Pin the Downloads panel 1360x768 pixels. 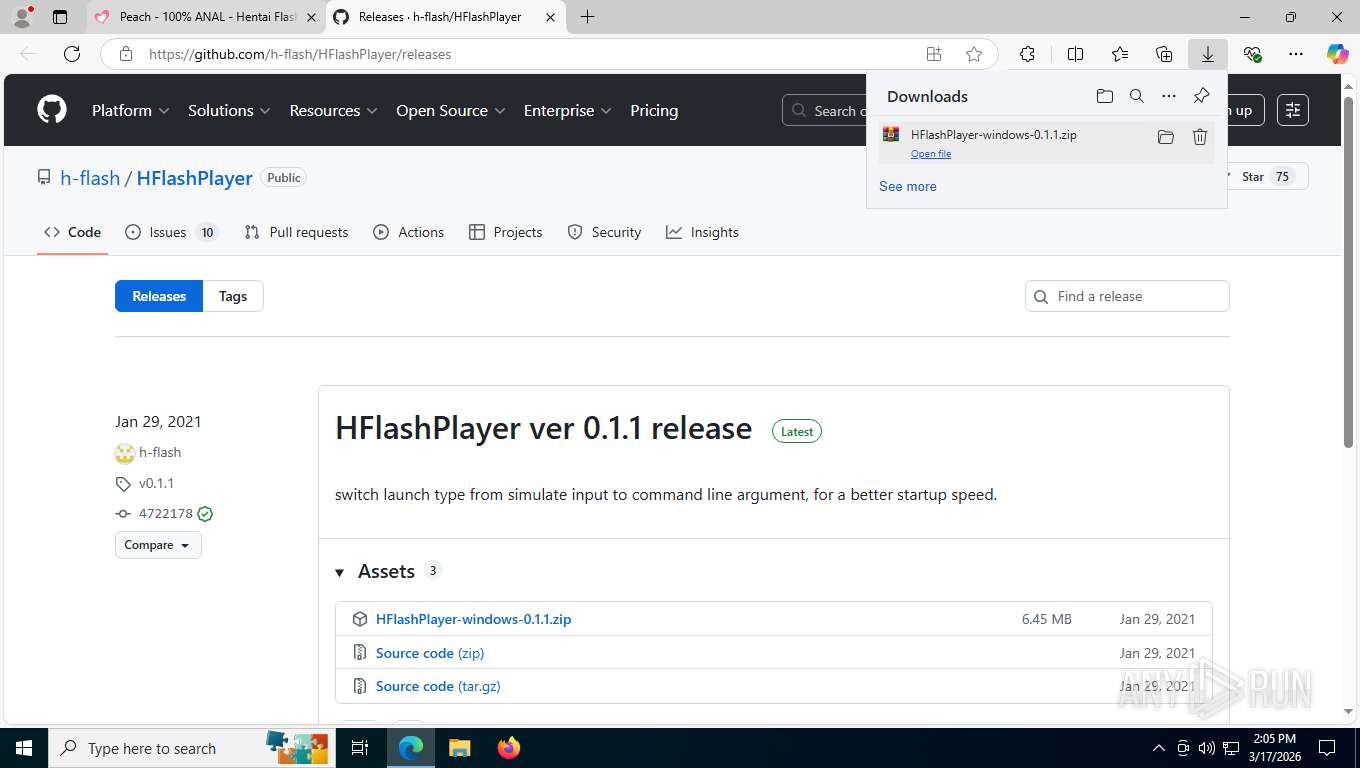coord(1201,96)
